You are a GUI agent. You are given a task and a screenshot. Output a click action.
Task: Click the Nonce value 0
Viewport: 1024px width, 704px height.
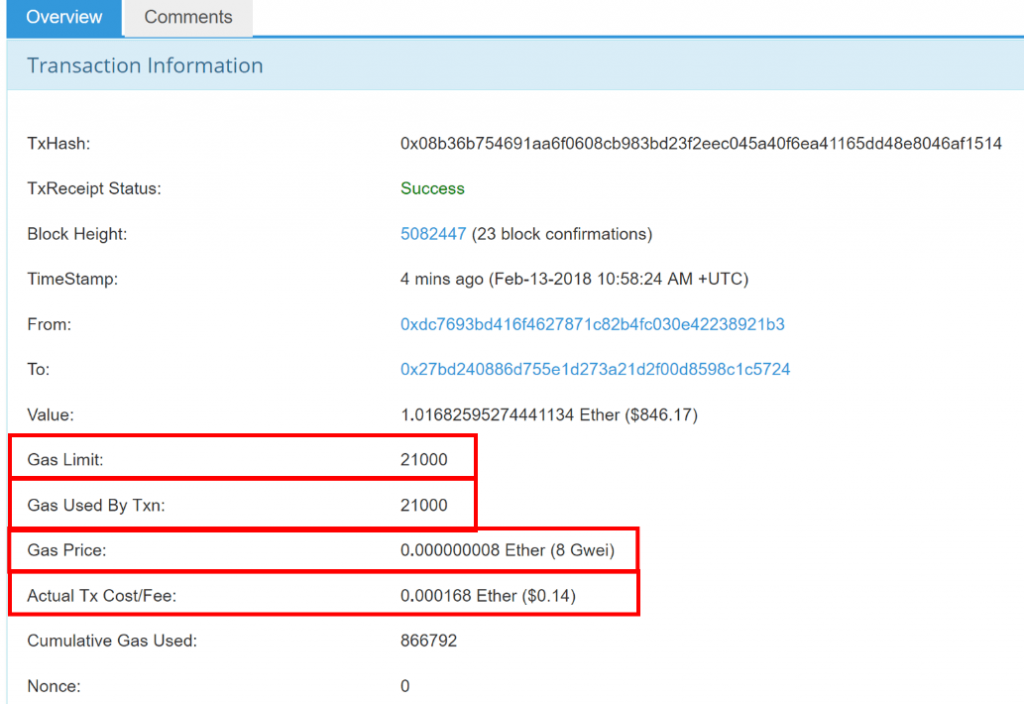[405, 686]
